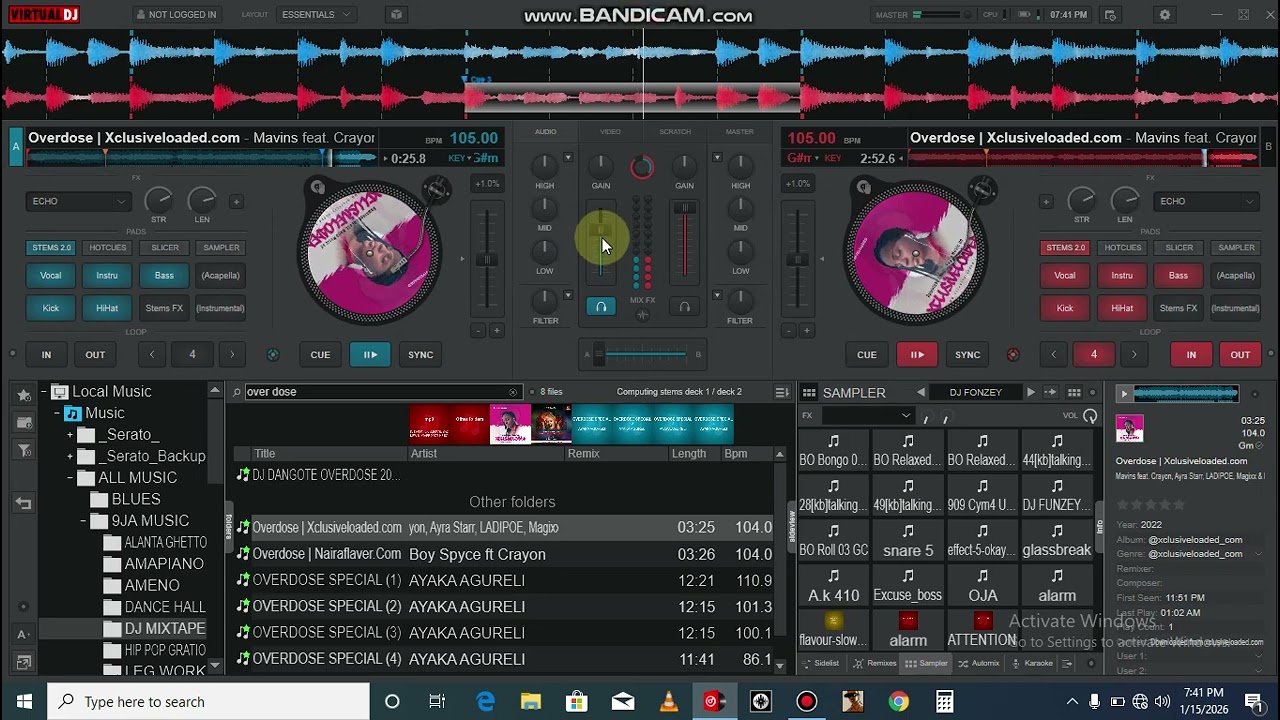Click the browser options icon next to 'Computing stems'
The image size is (1280, 720).
782,392
